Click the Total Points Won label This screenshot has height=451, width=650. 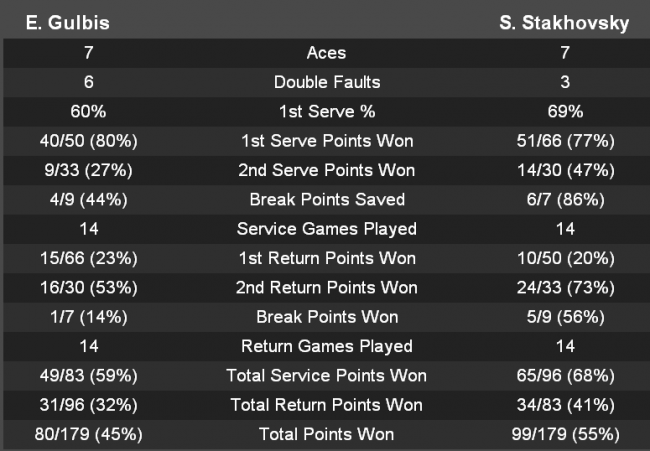click(327, 434)
